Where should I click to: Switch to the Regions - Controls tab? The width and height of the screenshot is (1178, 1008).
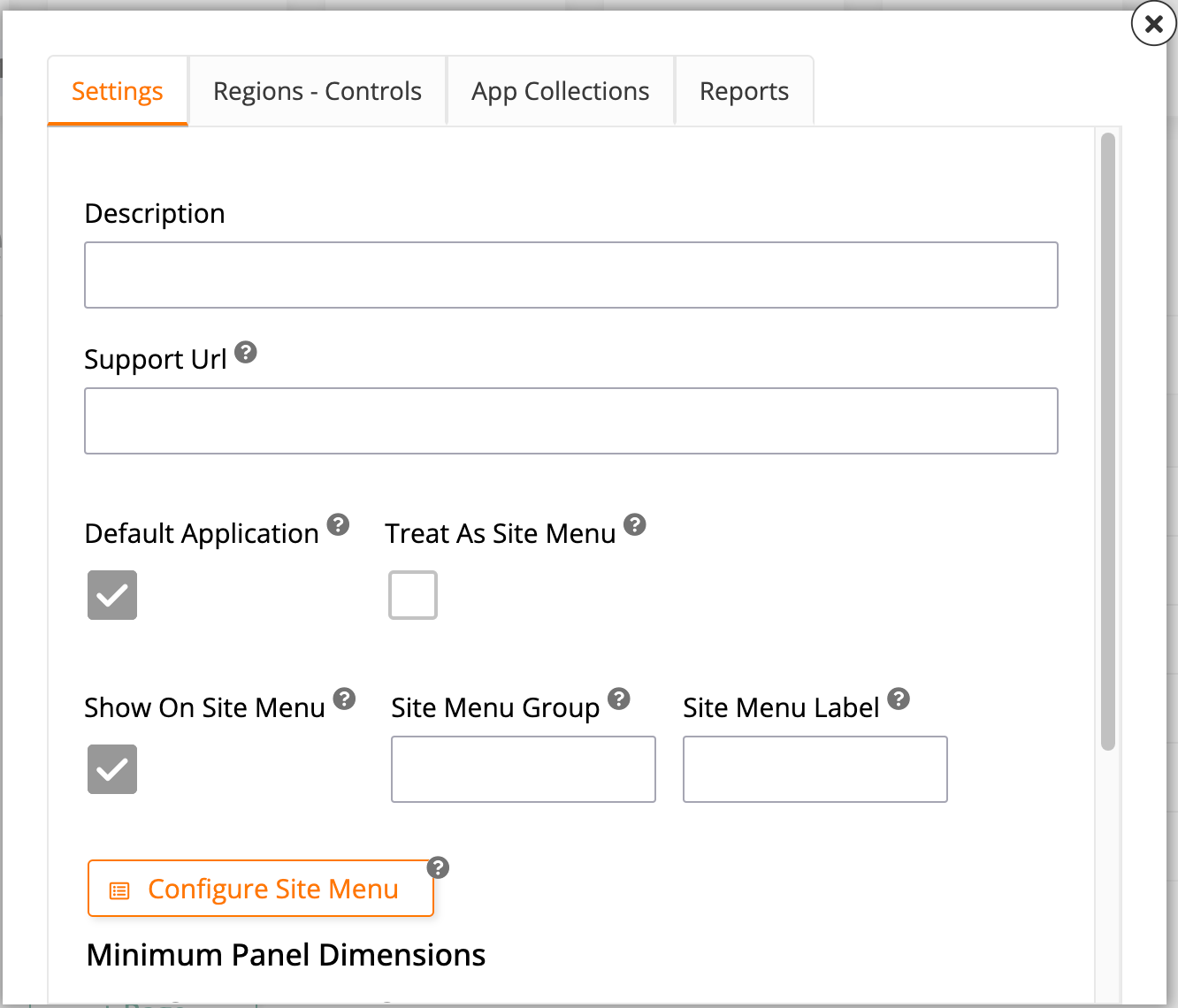(316, 90)
